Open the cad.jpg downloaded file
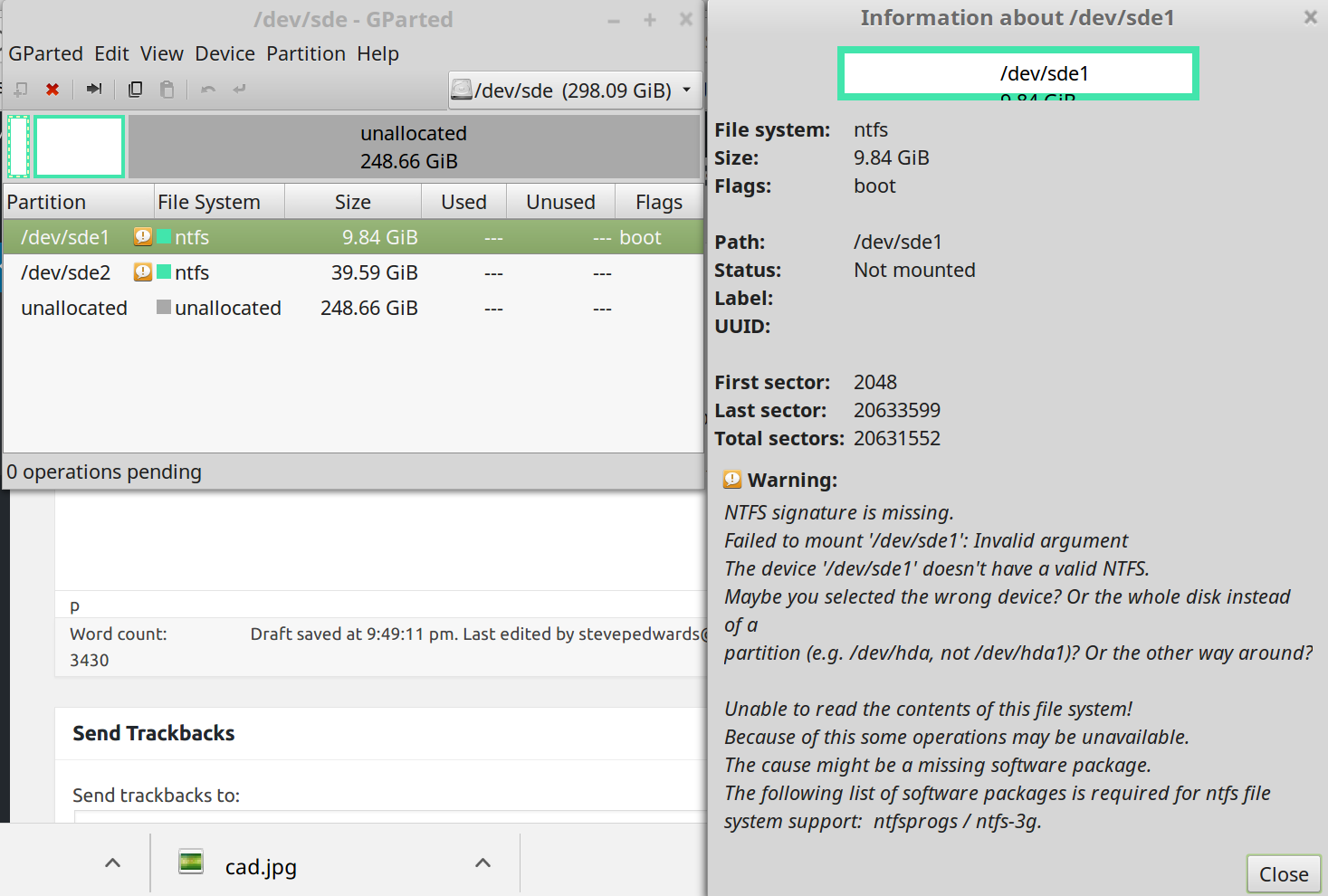1328x896 pixels. [x=260, y=867]
